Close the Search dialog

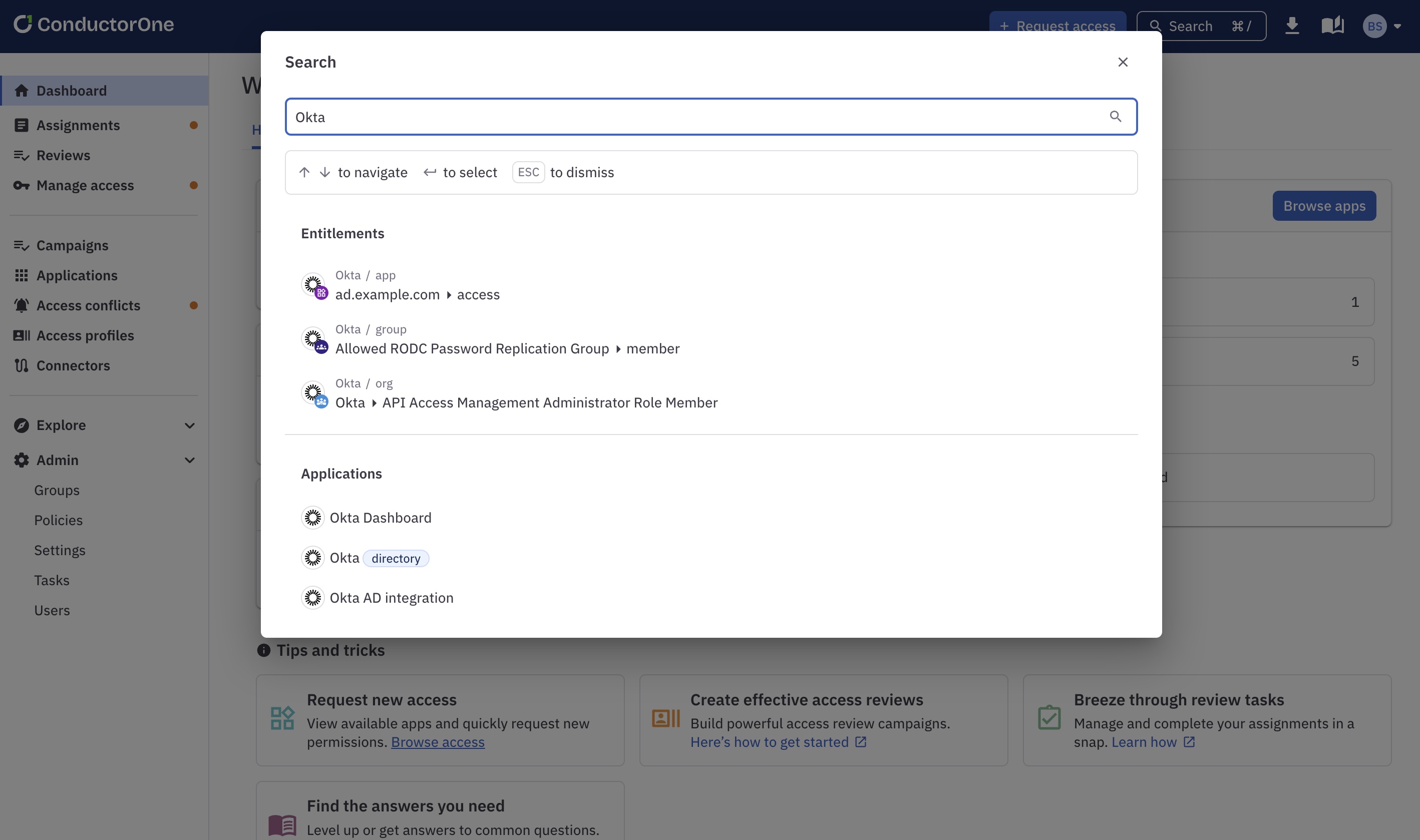point(1123,62)
